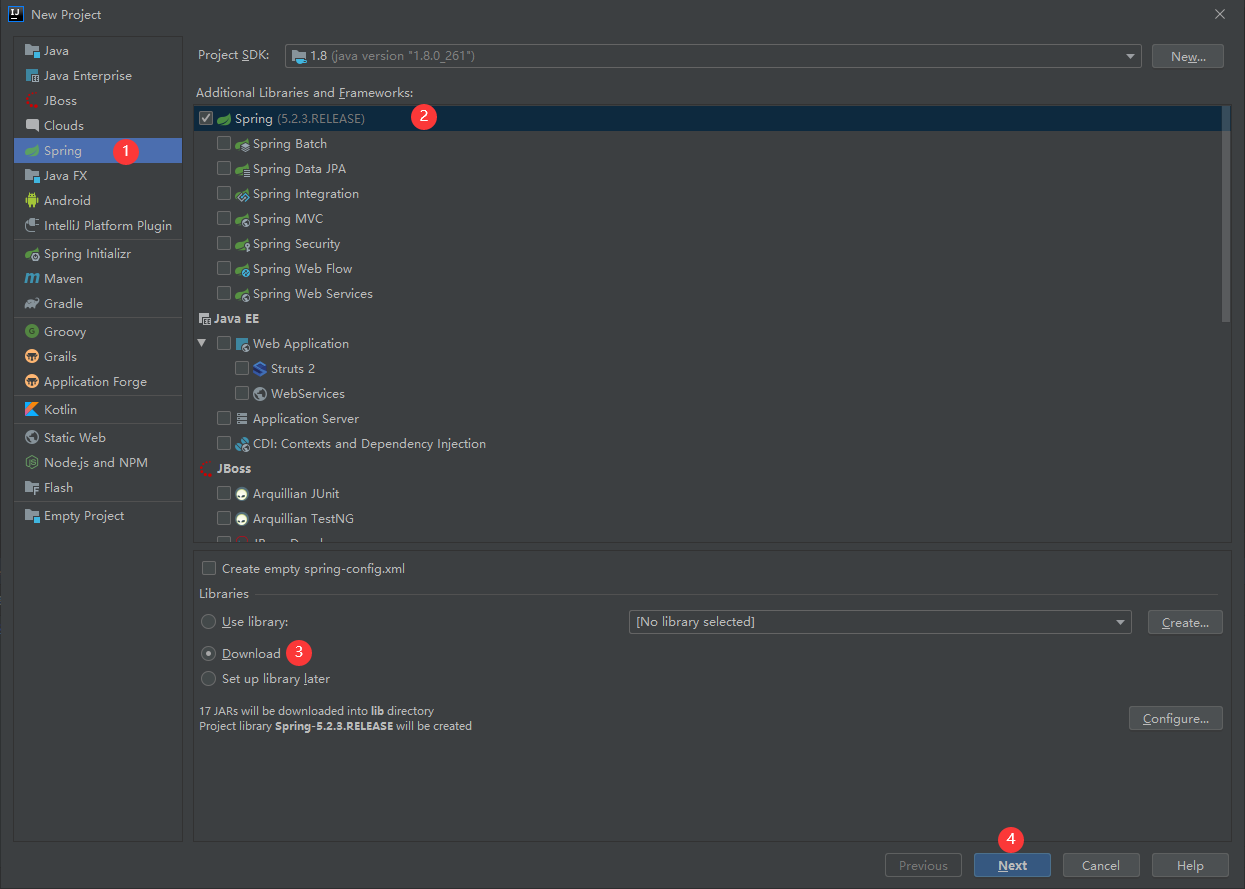The image size is (1245, 889).
Task: Check the Arquillian TestNG checkbox
Action: [224, 518]
